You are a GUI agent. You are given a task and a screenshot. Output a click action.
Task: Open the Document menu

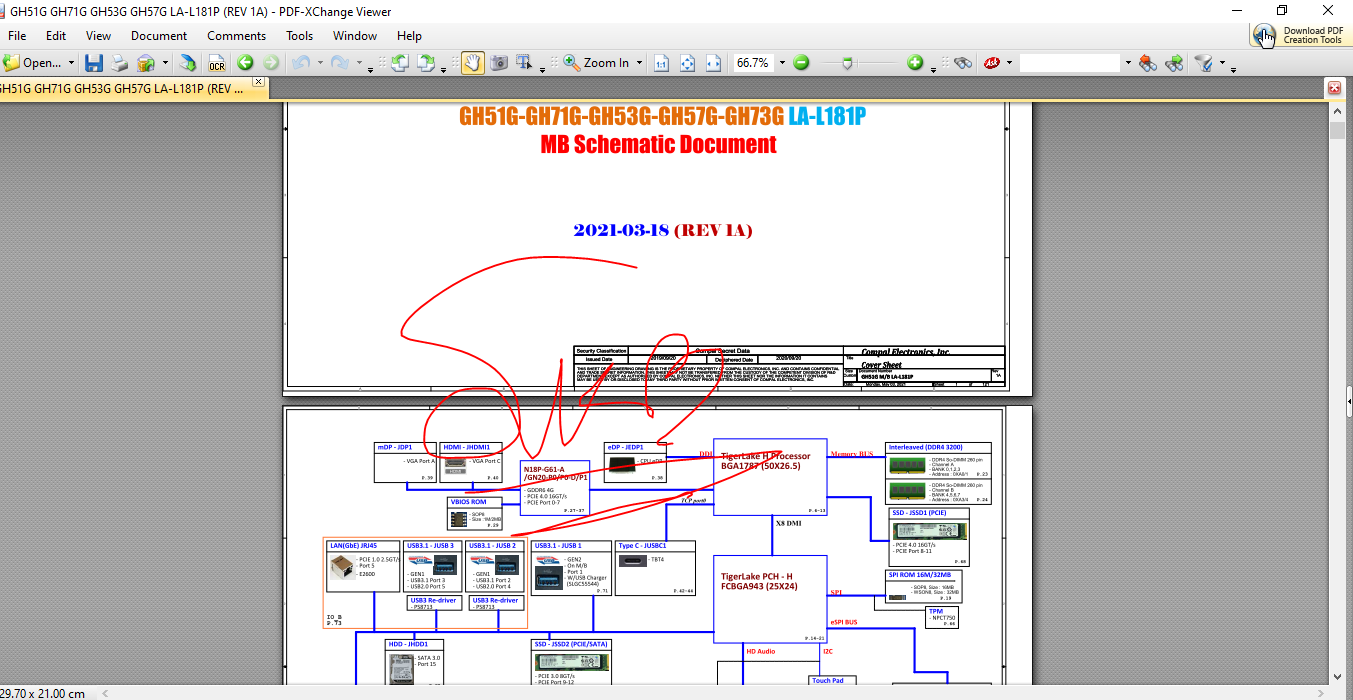click(x=159, y=35)
